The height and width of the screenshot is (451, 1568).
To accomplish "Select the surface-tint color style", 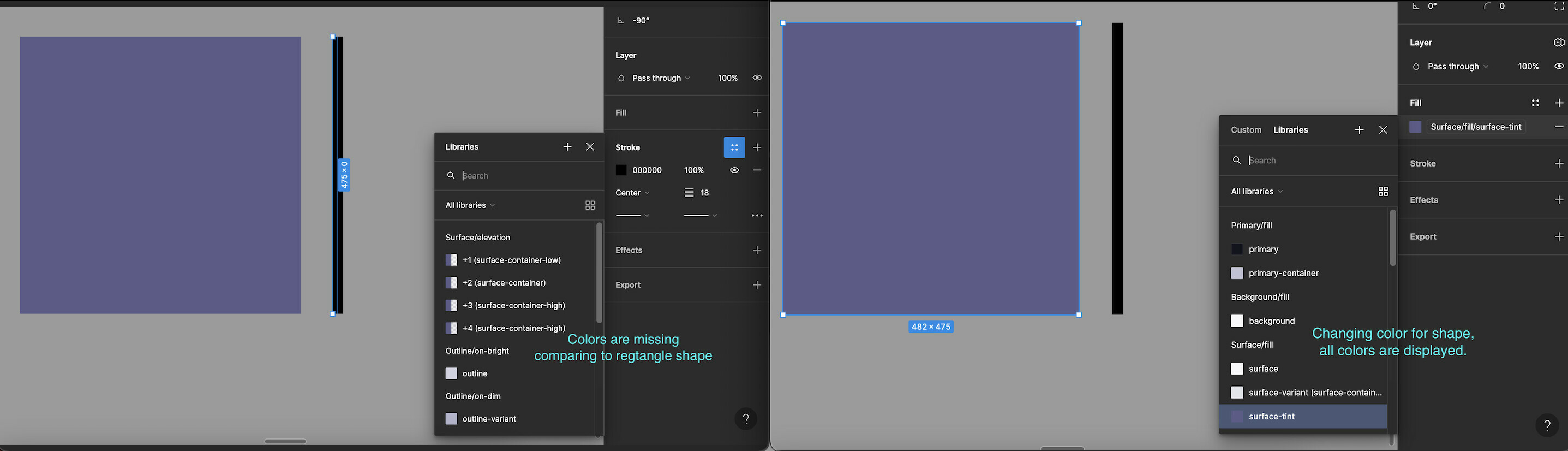I will click(1303, 416).
